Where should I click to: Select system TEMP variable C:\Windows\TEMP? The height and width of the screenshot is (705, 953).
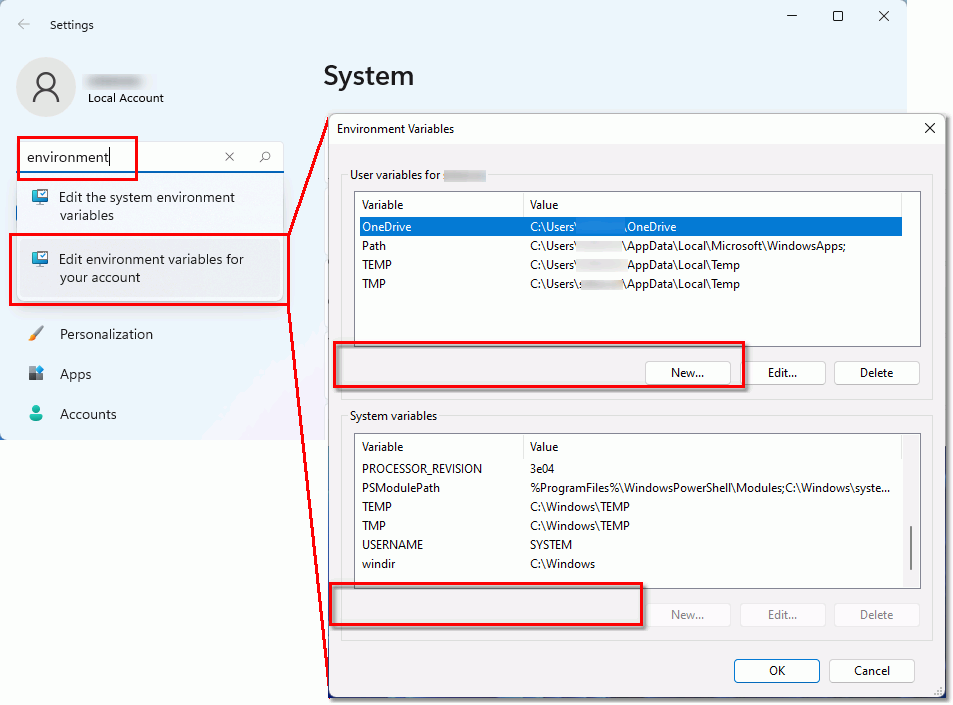[630, 506]
